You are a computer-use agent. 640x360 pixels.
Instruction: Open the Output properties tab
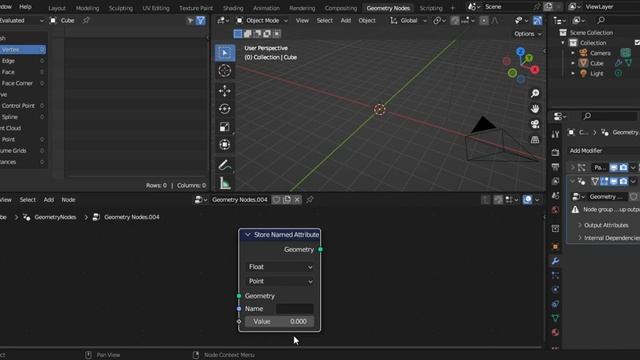[x=555, y=167]
